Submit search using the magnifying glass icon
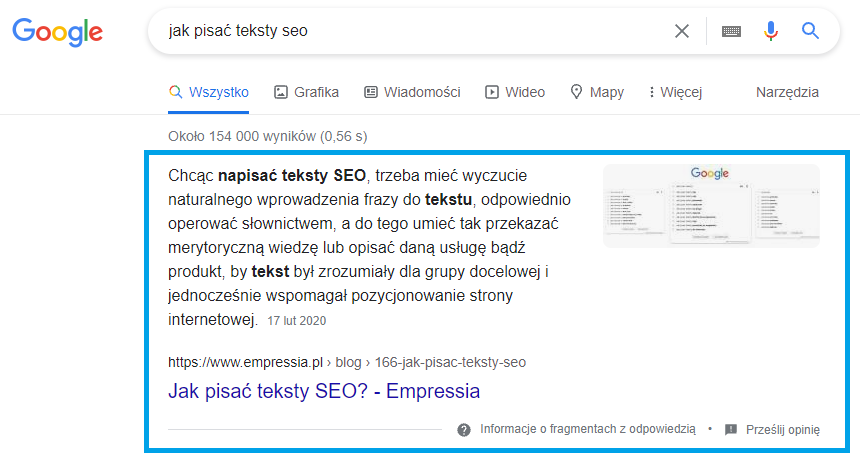This screenshot has width=860, height=472. [x=810, y=31]
